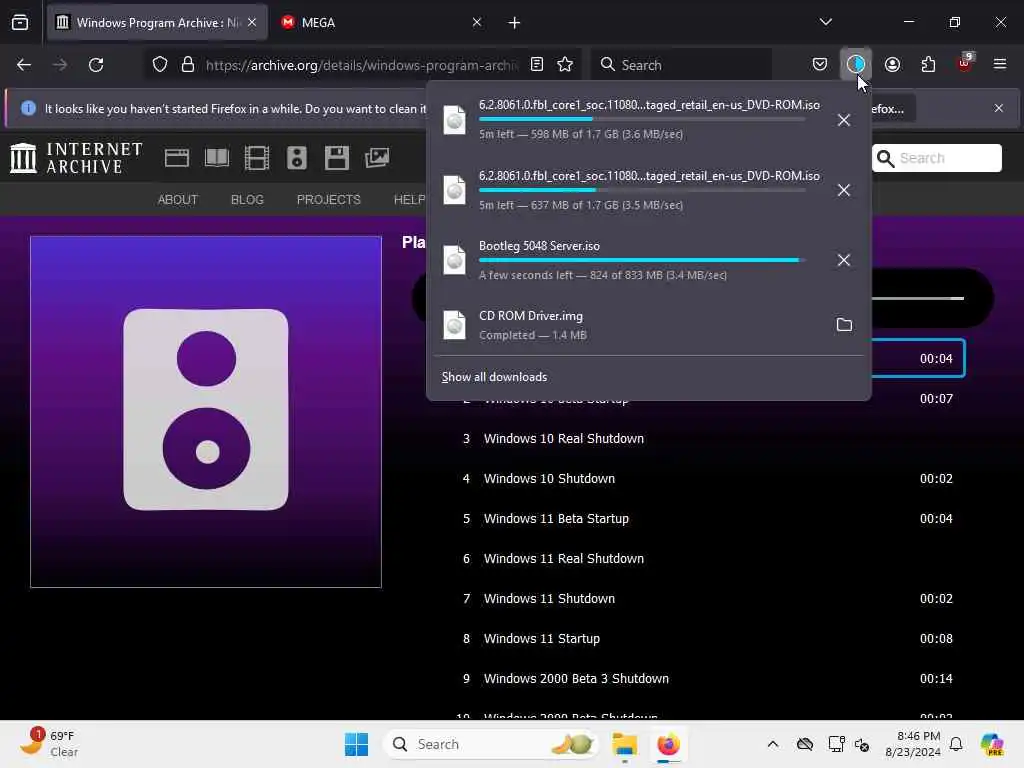Image resolution: width=1024 pixels, height=768 pixels.
Task: Open the Extensions puzzle icon
Action: [x=928, y=65]
